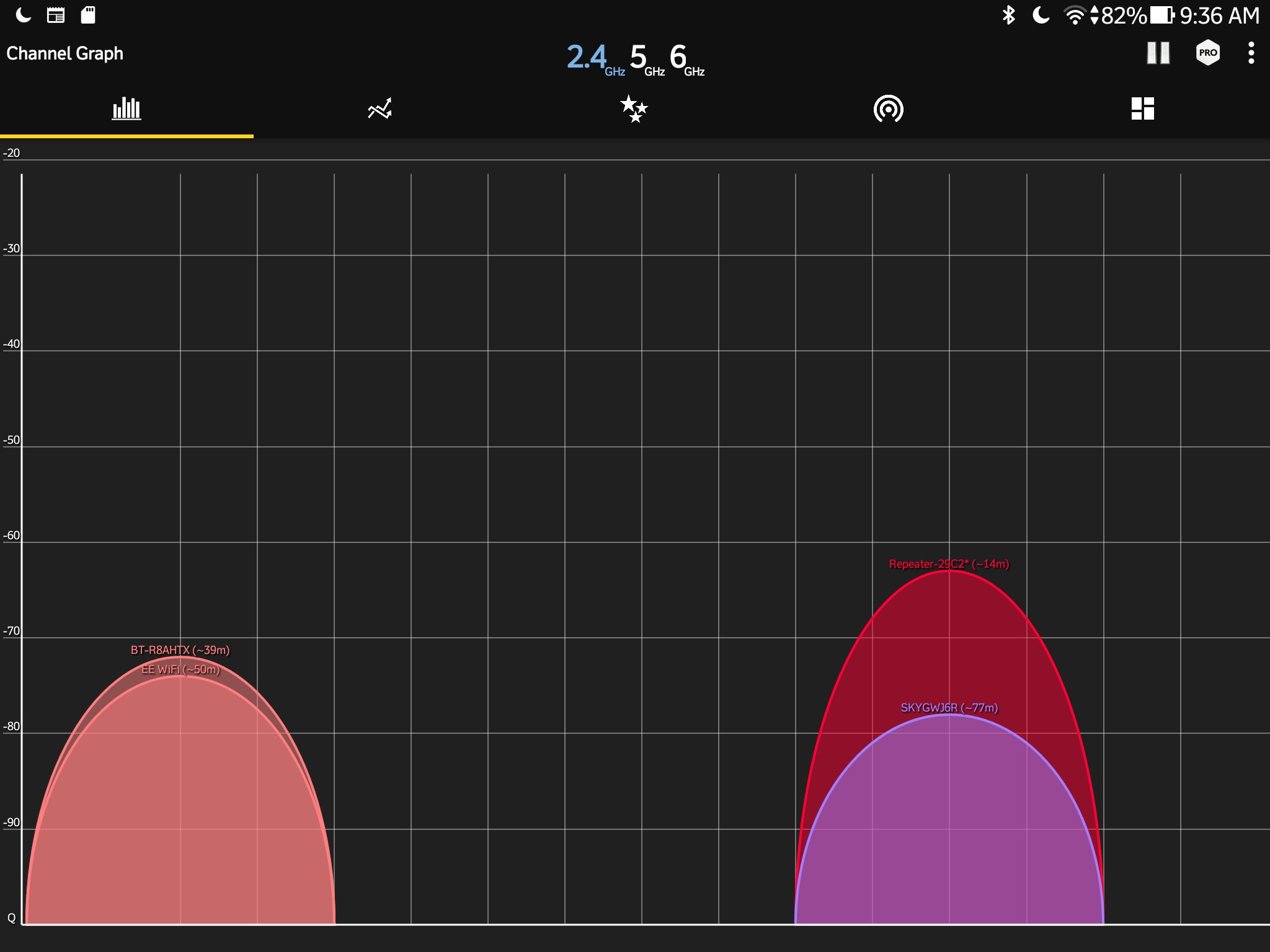This screenshot has width=1270, height=952.
Task: Tap the SD card notification icon
Action: tap(88, 15)
